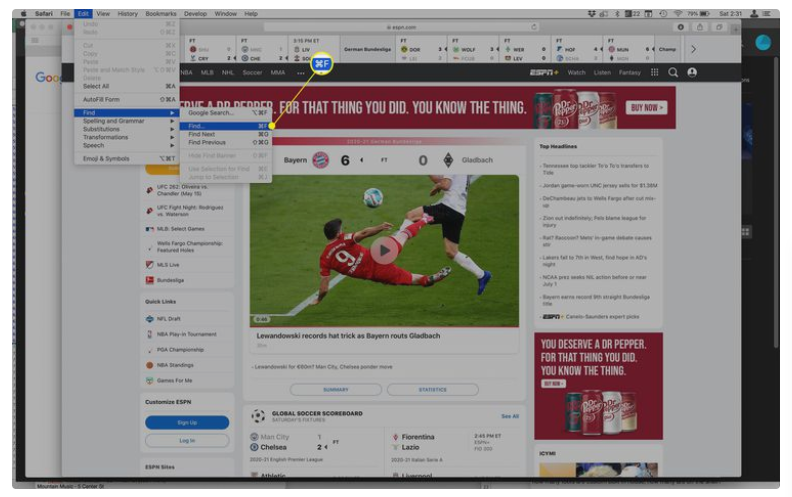Open the Champ league scoreboard tab

tap(667, 49)
